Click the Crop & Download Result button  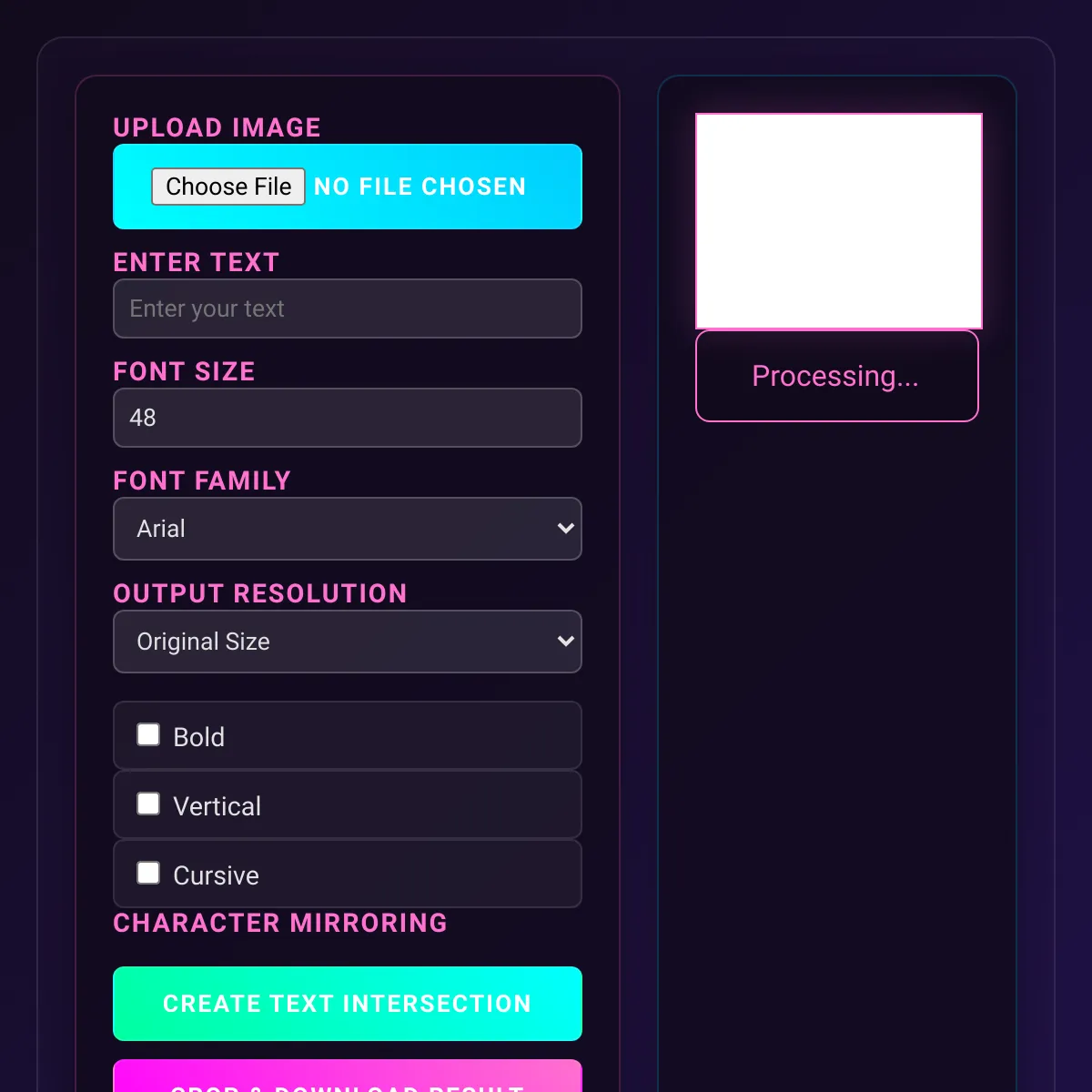pos(348,1077)
